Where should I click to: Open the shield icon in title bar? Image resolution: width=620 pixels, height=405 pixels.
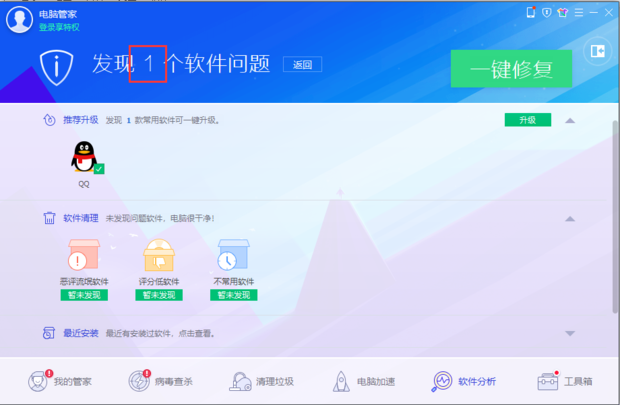coord(545,13)
